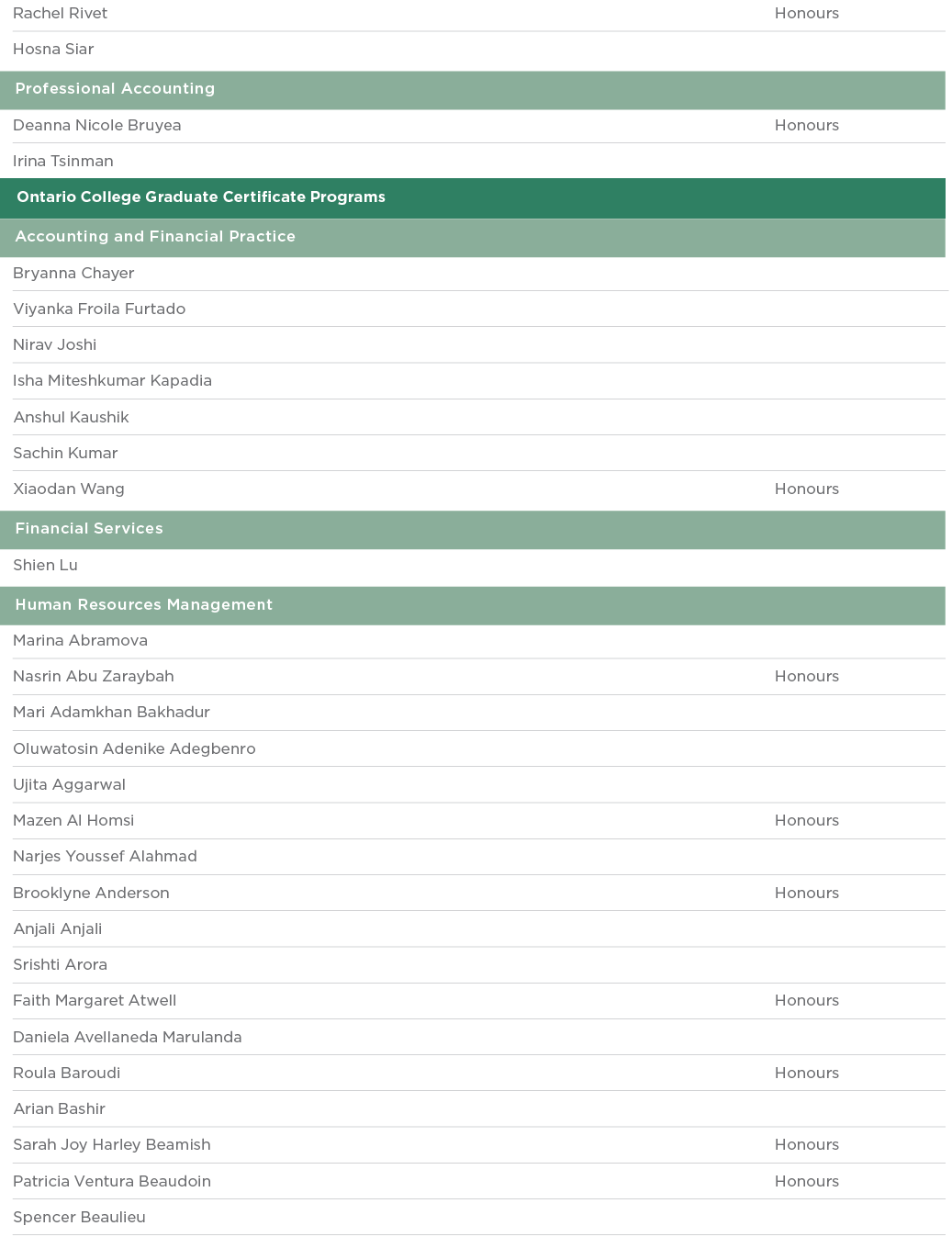Click the Honours label beside Patricia Ventura Beaudoin
Screen dimensions: 952x1237
pos(806,1182)
